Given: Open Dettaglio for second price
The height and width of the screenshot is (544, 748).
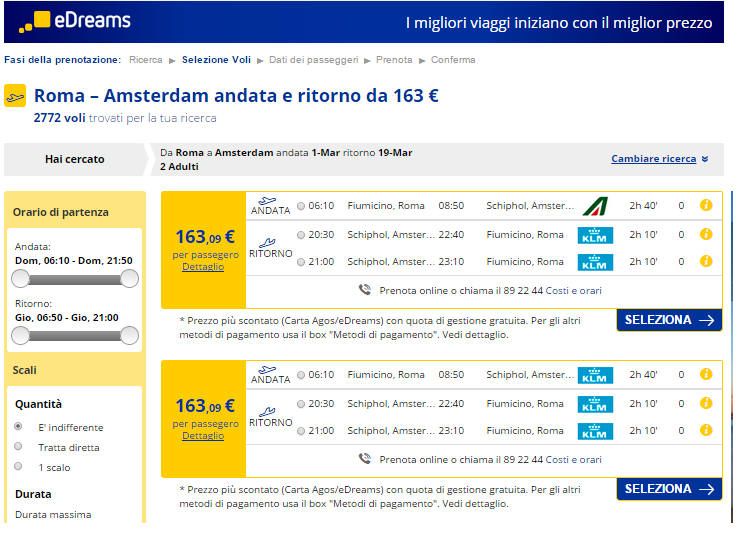Looking at the screenshot, I should coord(203,436).
